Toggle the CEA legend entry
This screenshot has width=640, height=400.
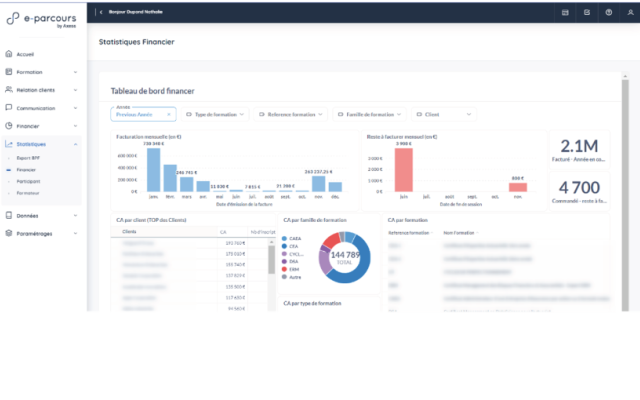click(x=292, y=246)
